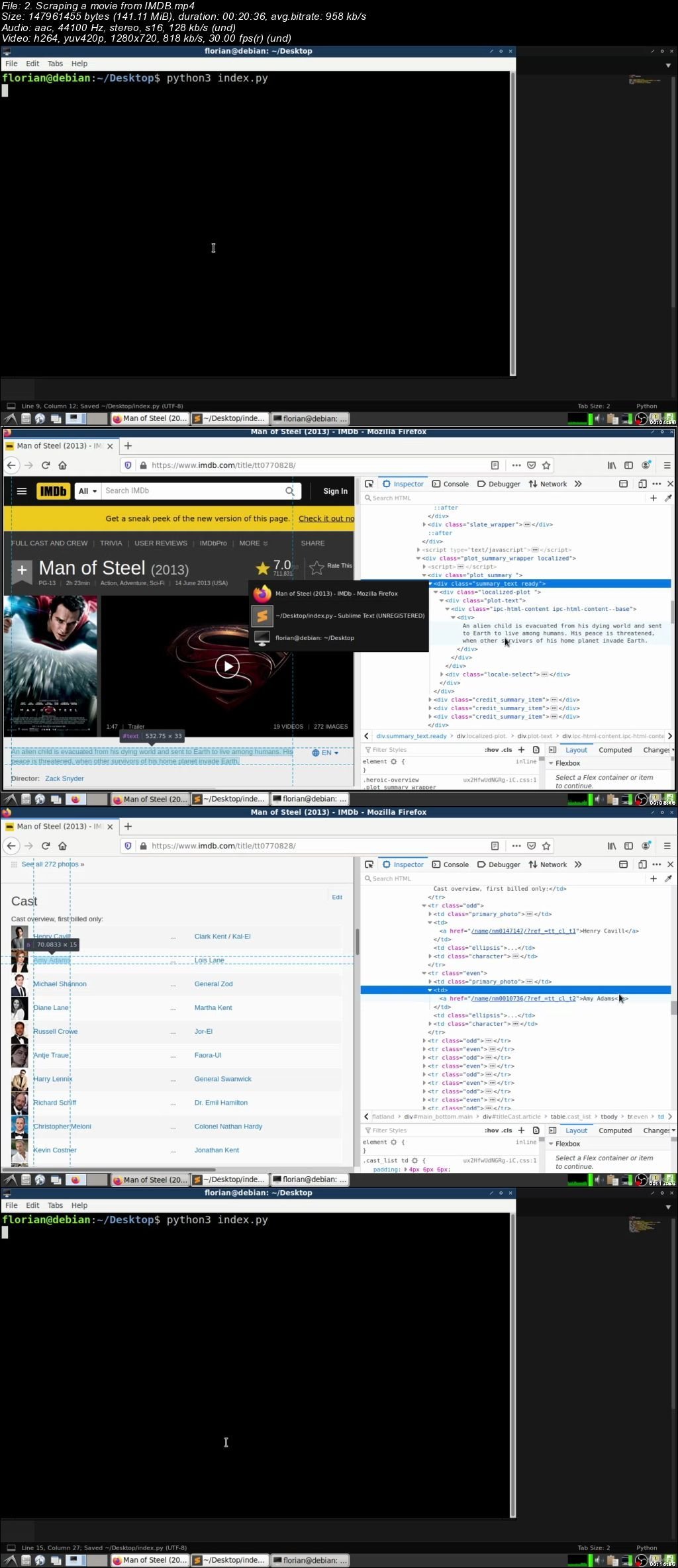Open a new tab in the Cast-list Firefox window
This screenshot has width=678, height=1568.
tap(128, 827)
